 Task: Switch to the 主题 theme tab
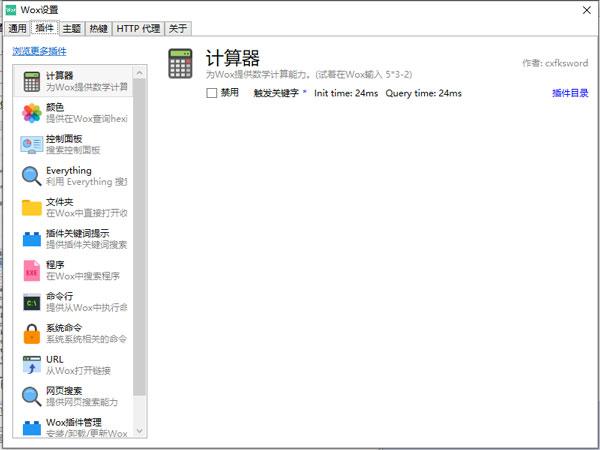point(72,28)
